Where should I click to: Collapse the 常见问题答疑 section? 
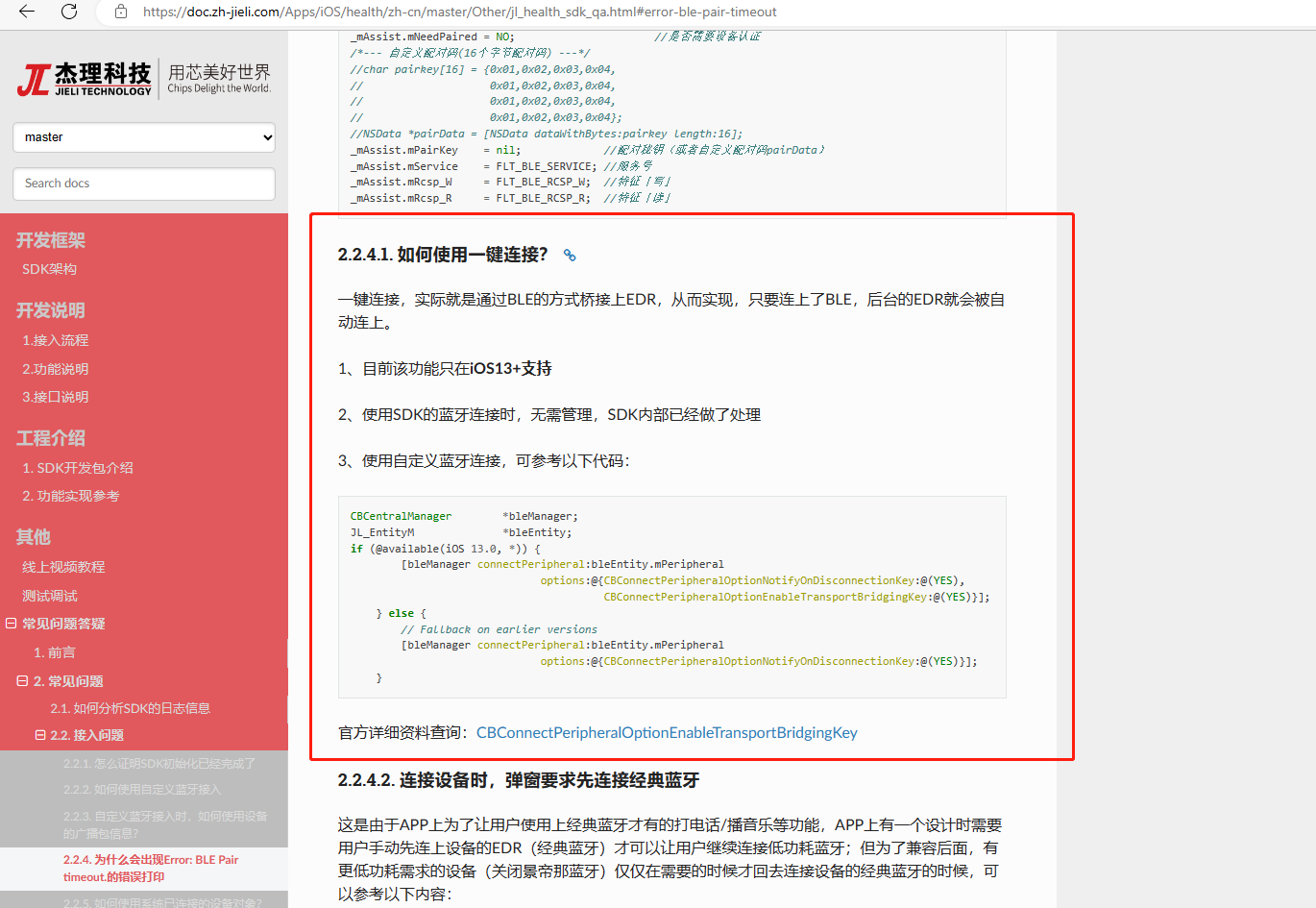(x=11, y=624)
